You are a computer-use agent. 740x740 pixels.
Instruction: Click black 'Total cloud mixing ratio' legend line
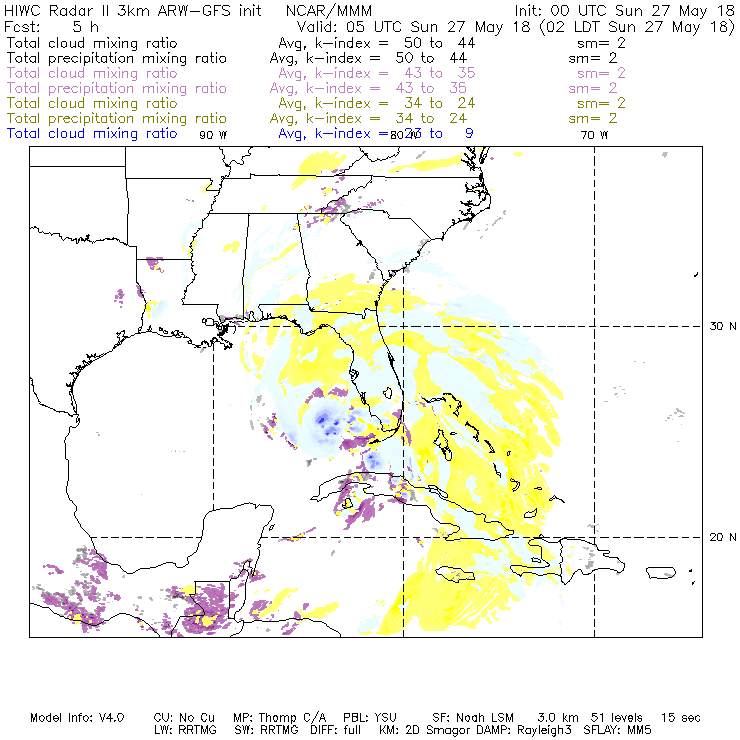click(x=92, y=43)
